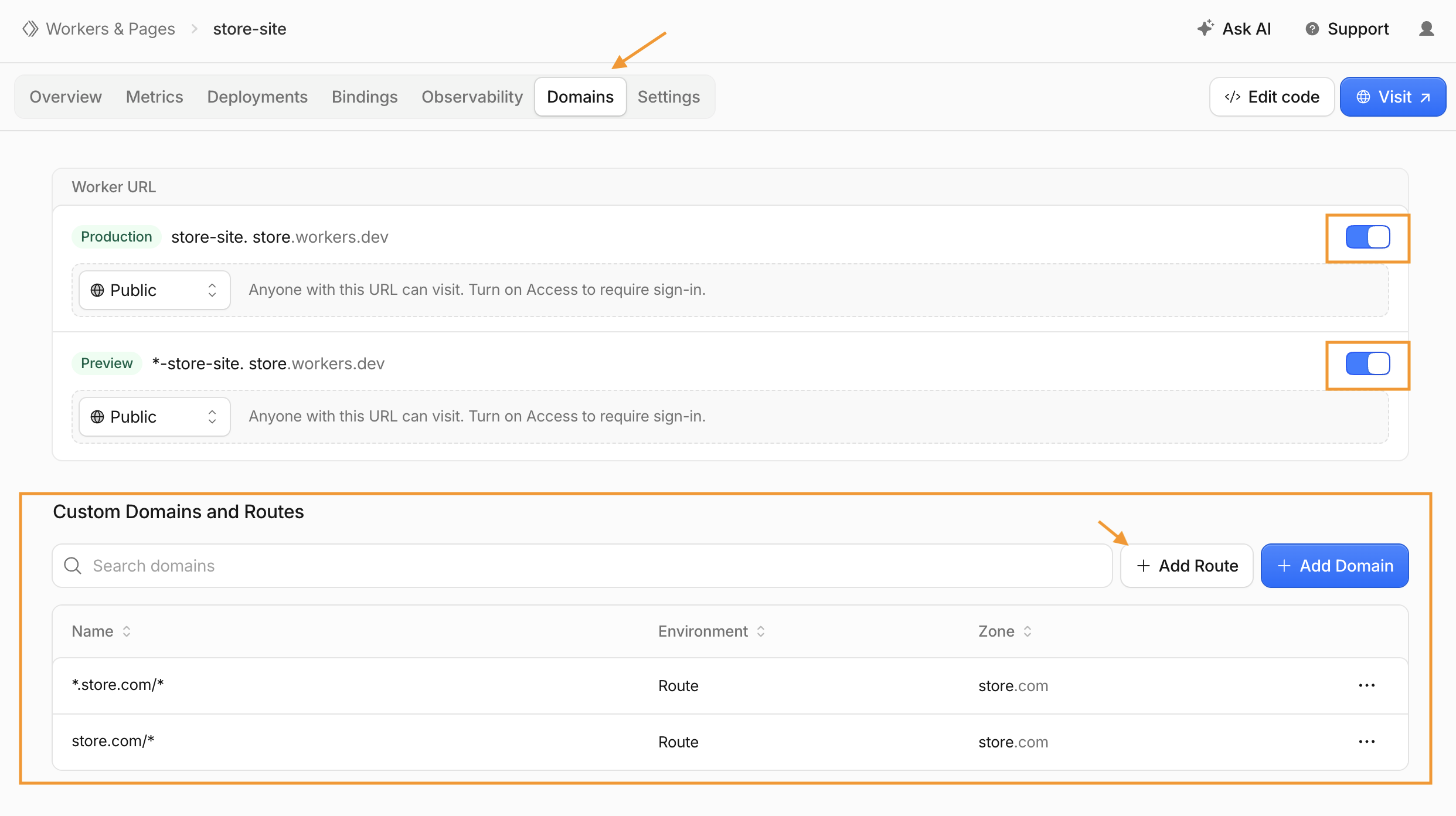Click the Production URL store-site.store.workers.dev

point(280,237)
